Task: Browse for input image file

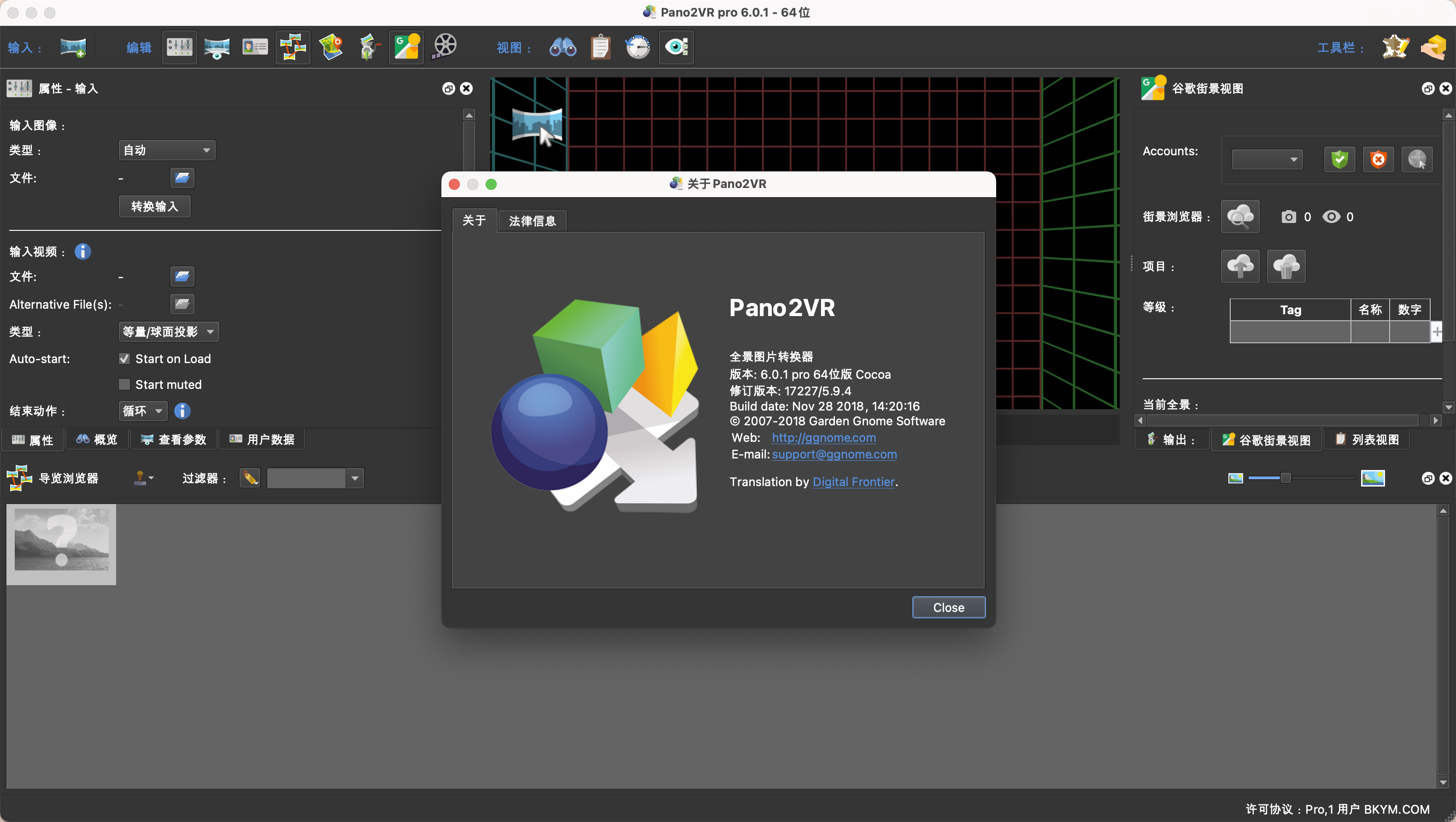Action: 182,177
